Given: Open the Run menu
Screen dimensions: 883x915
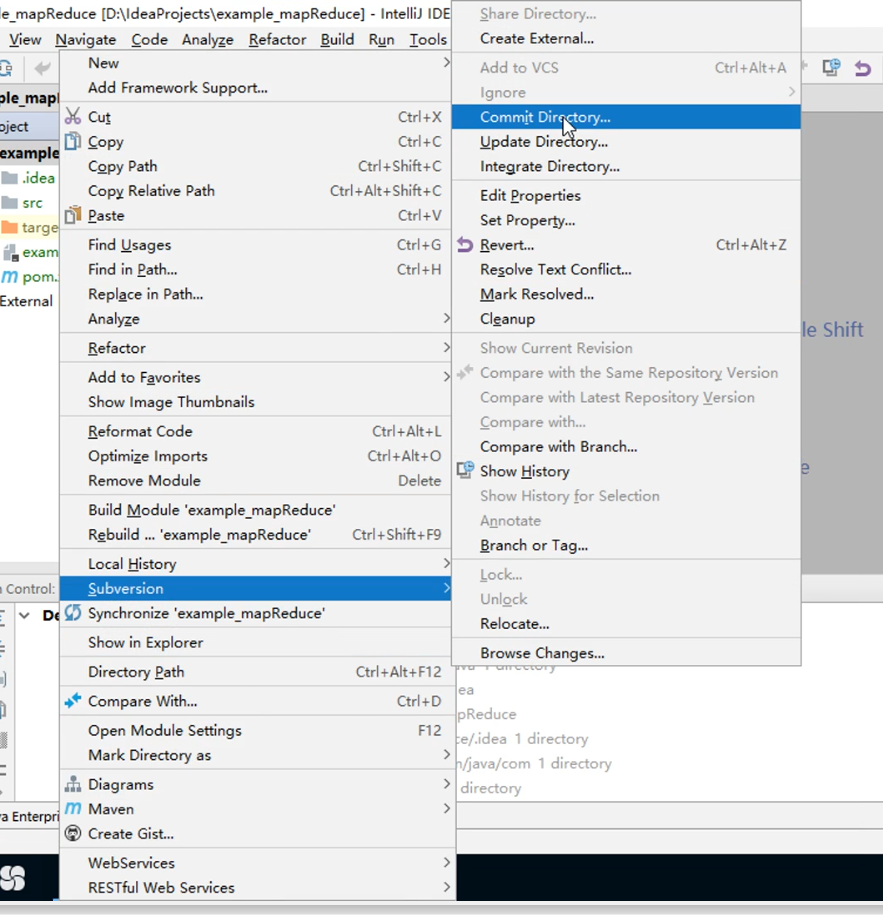Looking at the screenshot, I should click(x=382, y=40).
